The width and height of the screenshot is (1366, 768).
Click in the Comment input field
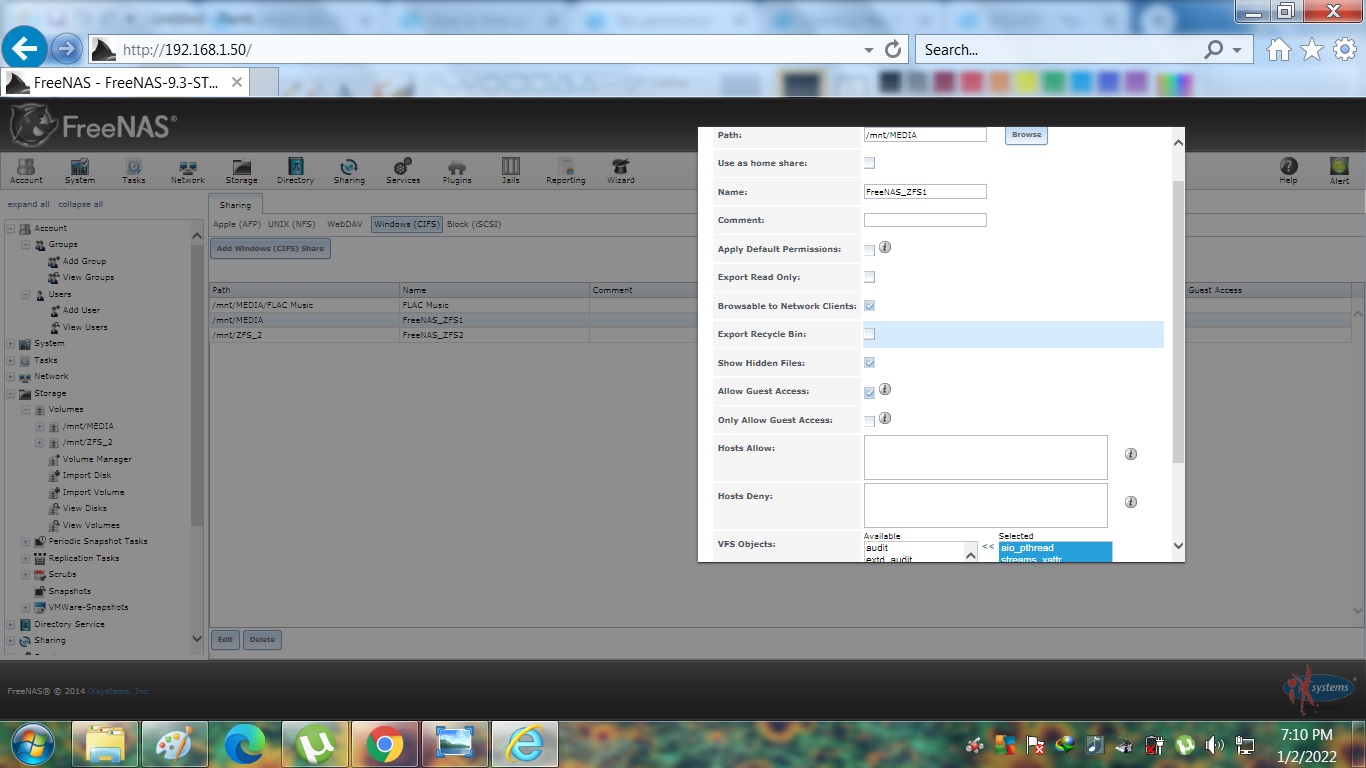pos(925,220)
